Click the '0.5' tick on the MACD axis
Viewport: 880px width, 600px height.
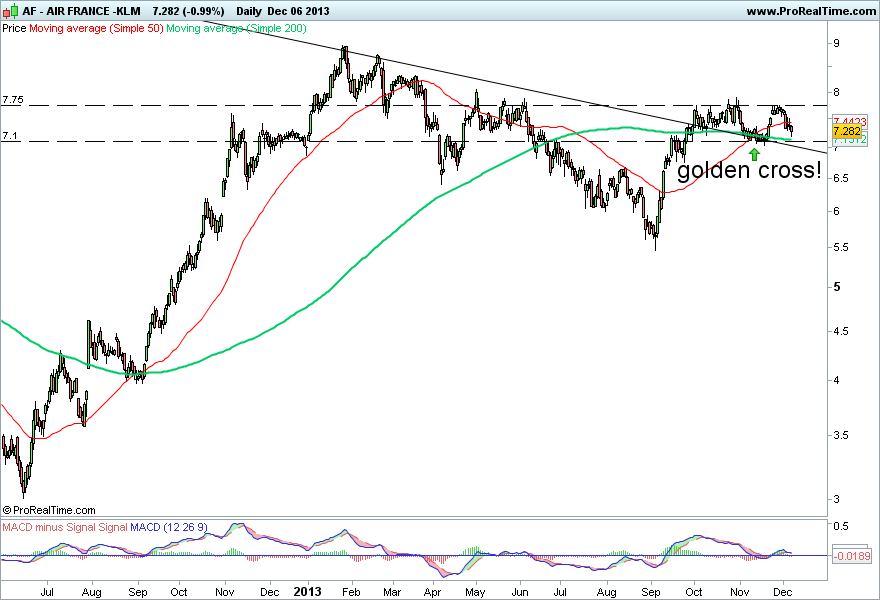pos(840,526)
